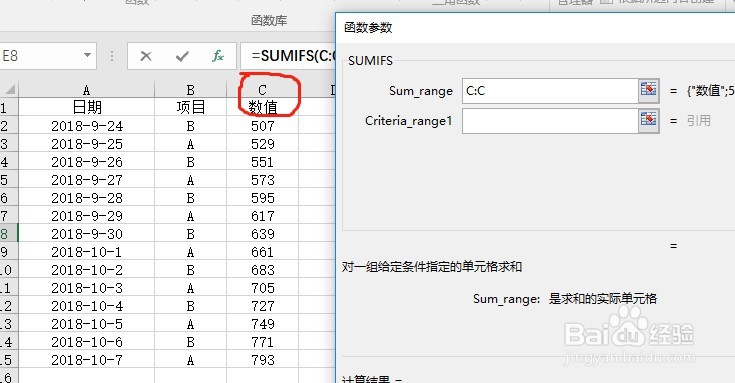Click date cell 2018-9-25
The height and width of the screenshot is (383, 735).
(x=86, y=143)
